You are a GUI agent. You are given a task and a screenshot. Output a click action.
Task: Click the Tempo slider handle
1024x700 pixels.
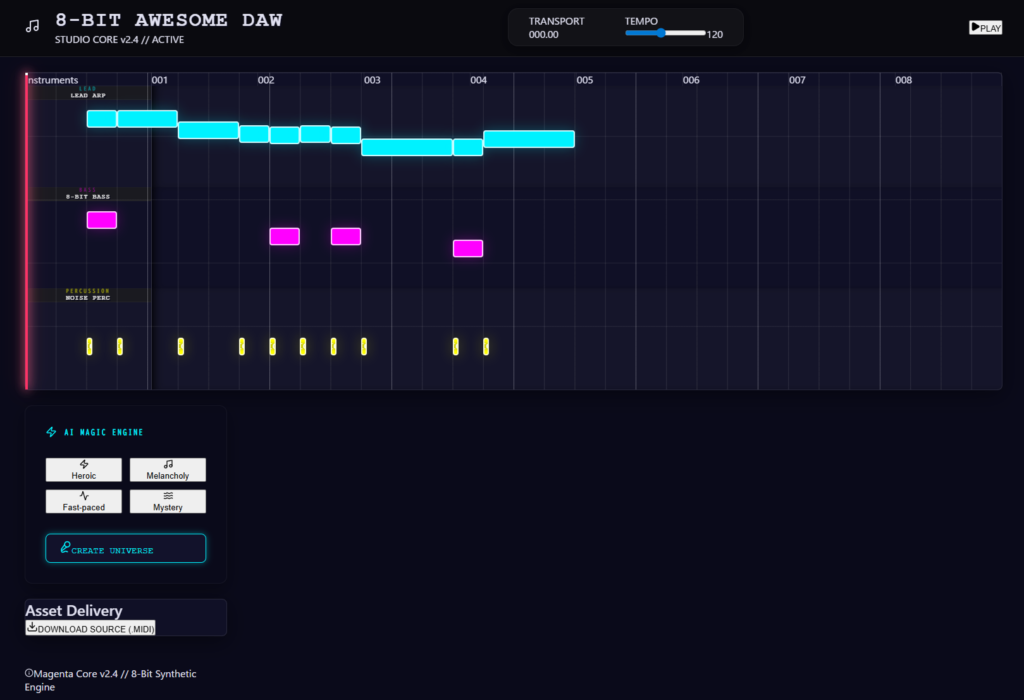(x=661, y=33)
